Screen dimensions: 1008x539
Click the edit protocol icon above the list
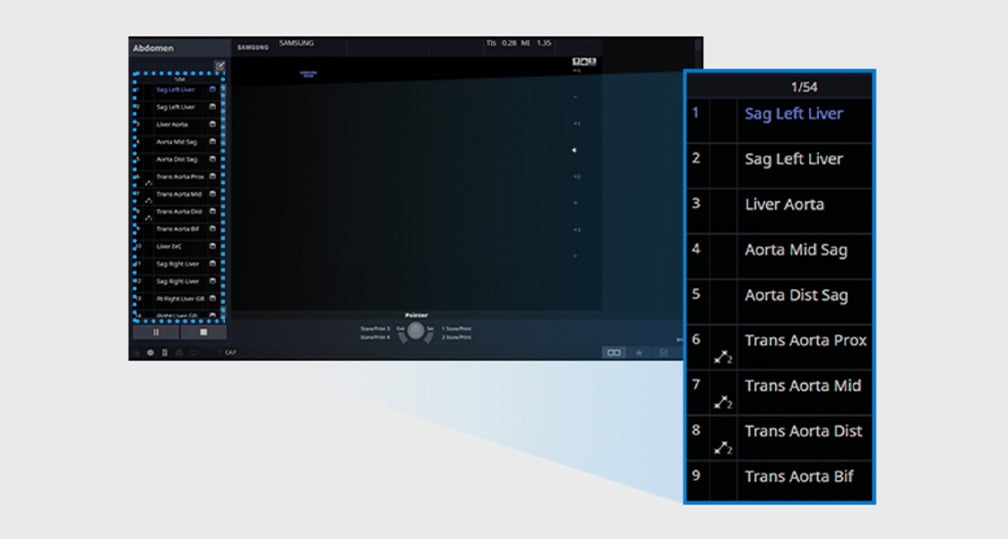click(x=220, y=66)
